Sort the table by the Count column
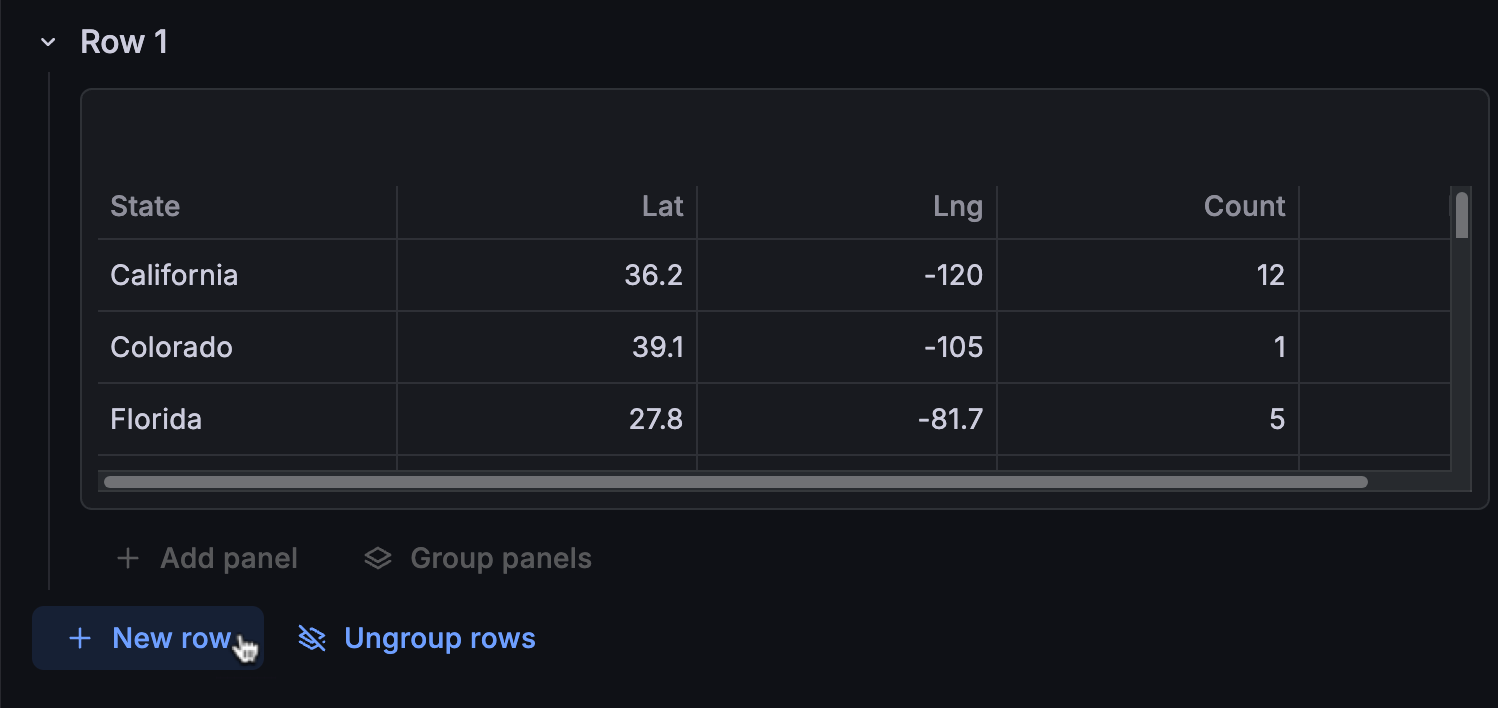This screenshot has height=708, width=1498. pos(1243,206)
